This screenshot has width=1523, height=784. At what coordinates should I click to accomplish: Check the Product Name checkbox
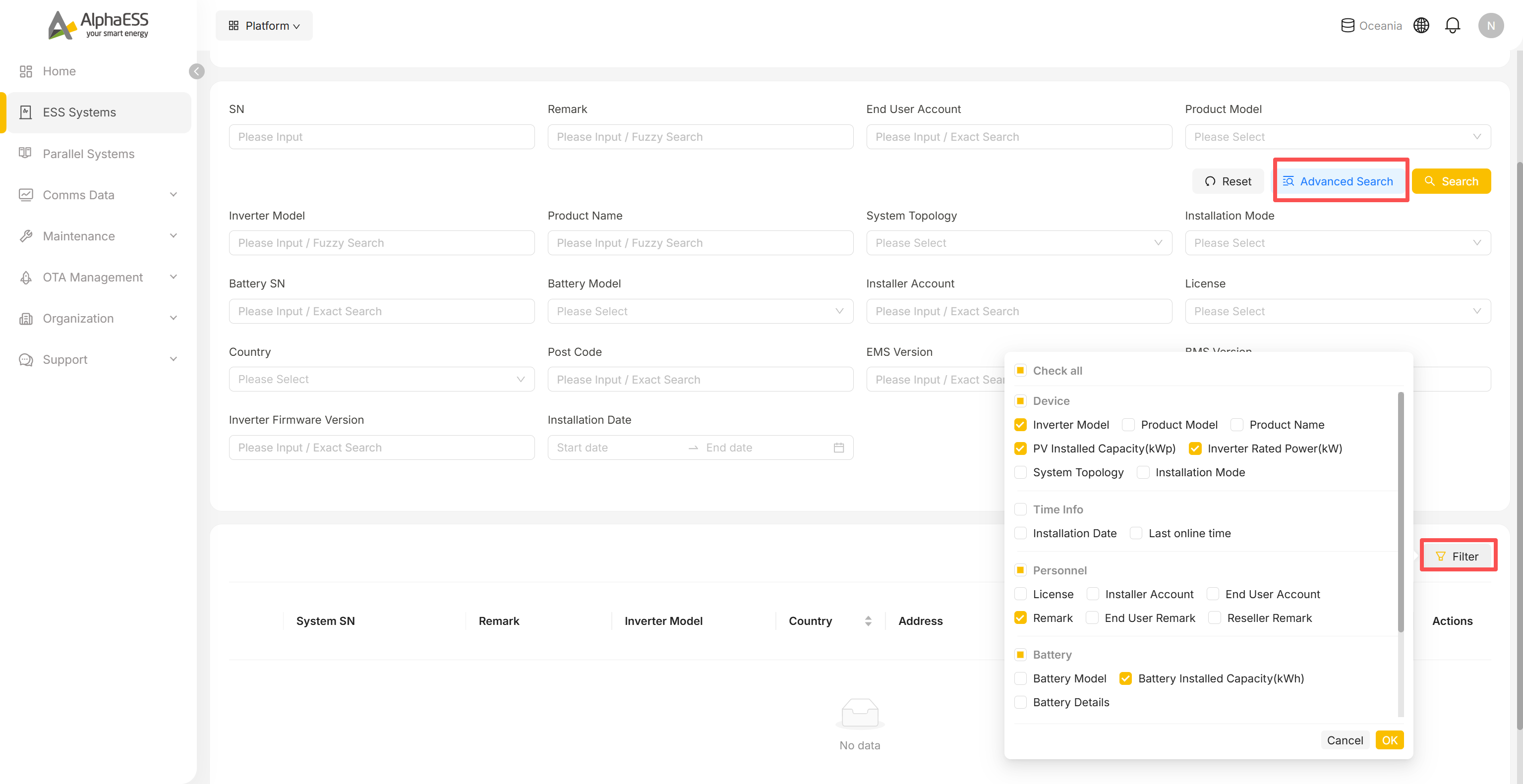[x=1236, y=425]
